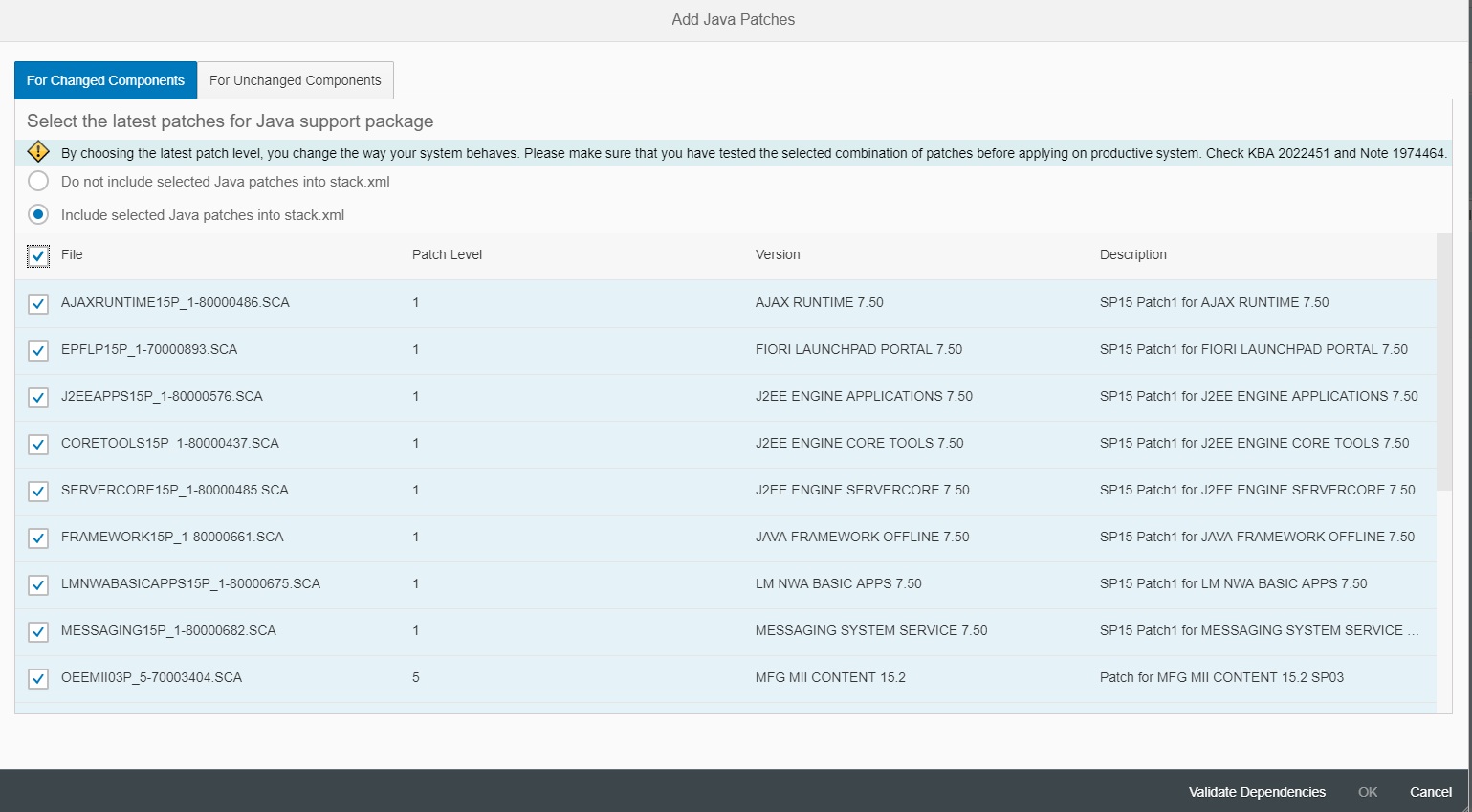Viewport: 1472px width, 812px height.
Task: Click Validate Dependencies button
Action: [x=1257, y=792]
